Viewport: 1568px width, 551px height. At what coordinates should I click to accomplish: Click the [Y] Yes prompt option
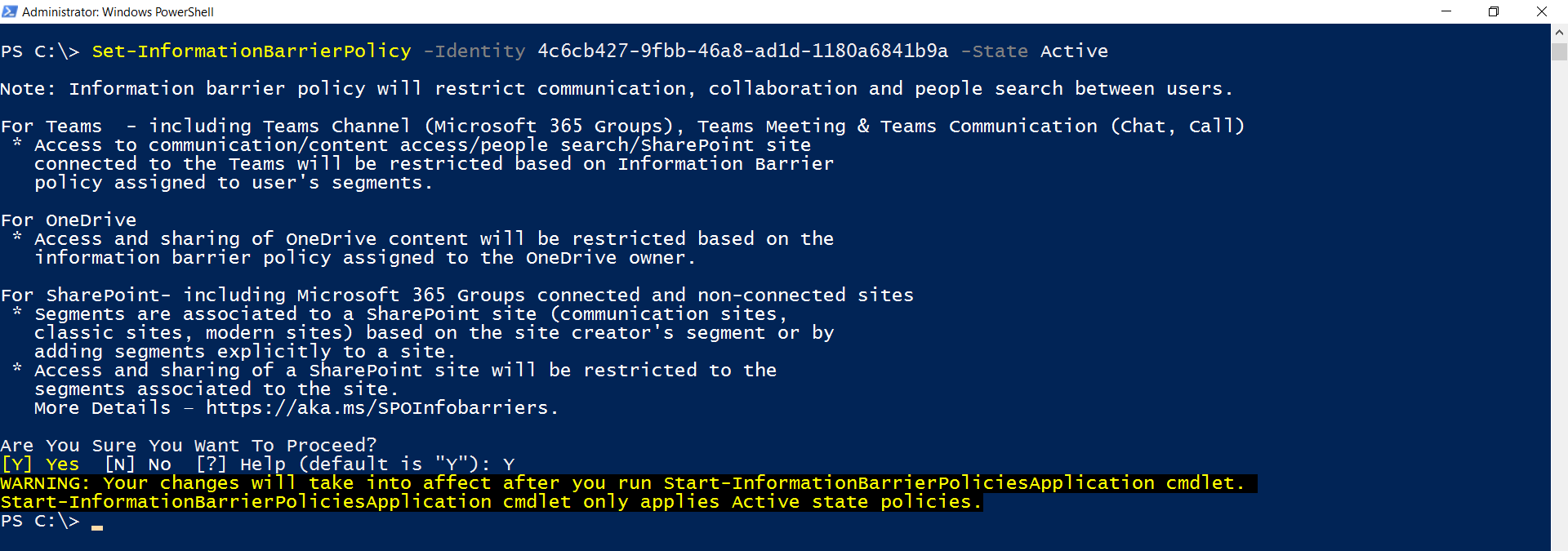[41, 464]
